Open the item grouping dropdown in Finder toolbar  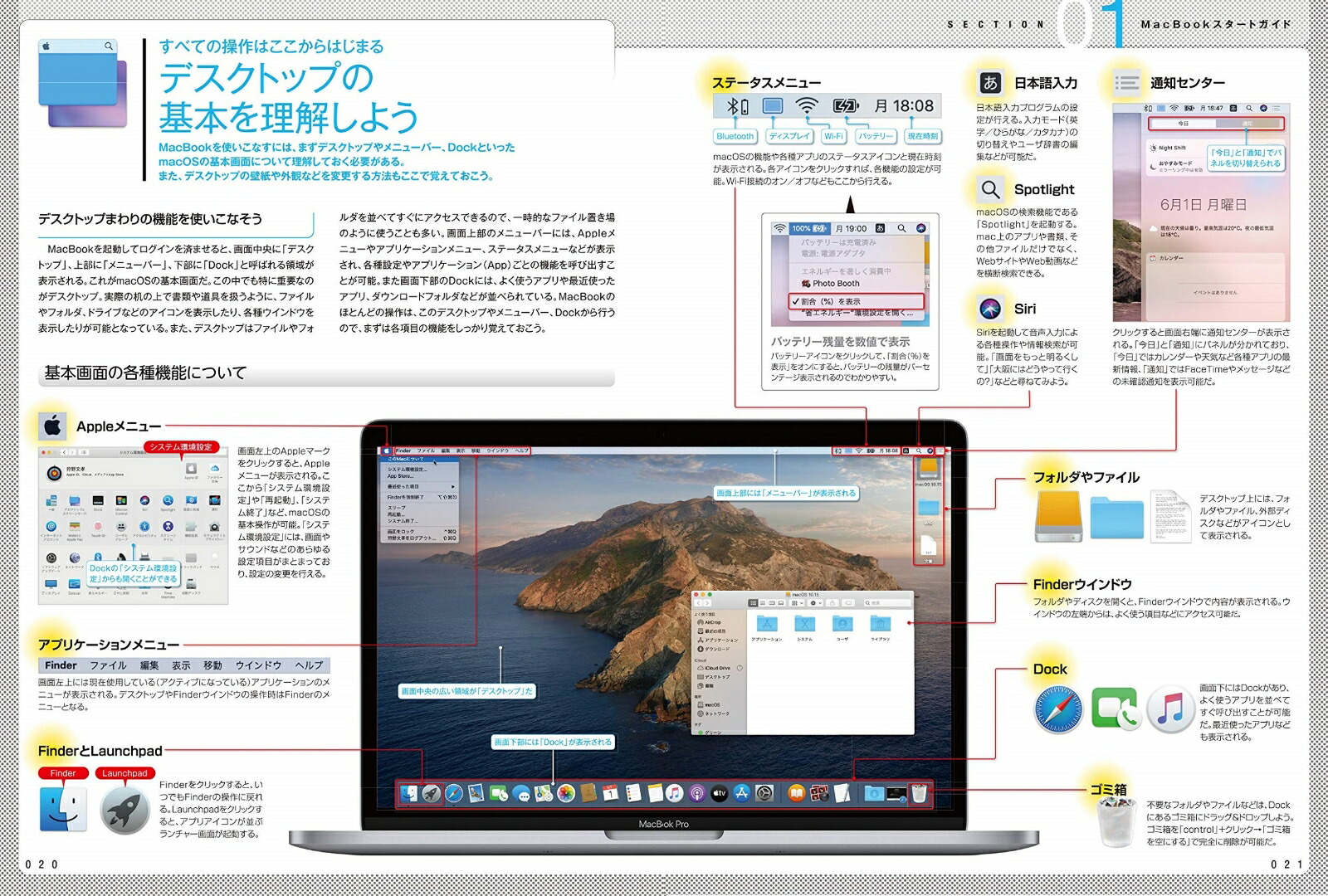coord(796,603)
